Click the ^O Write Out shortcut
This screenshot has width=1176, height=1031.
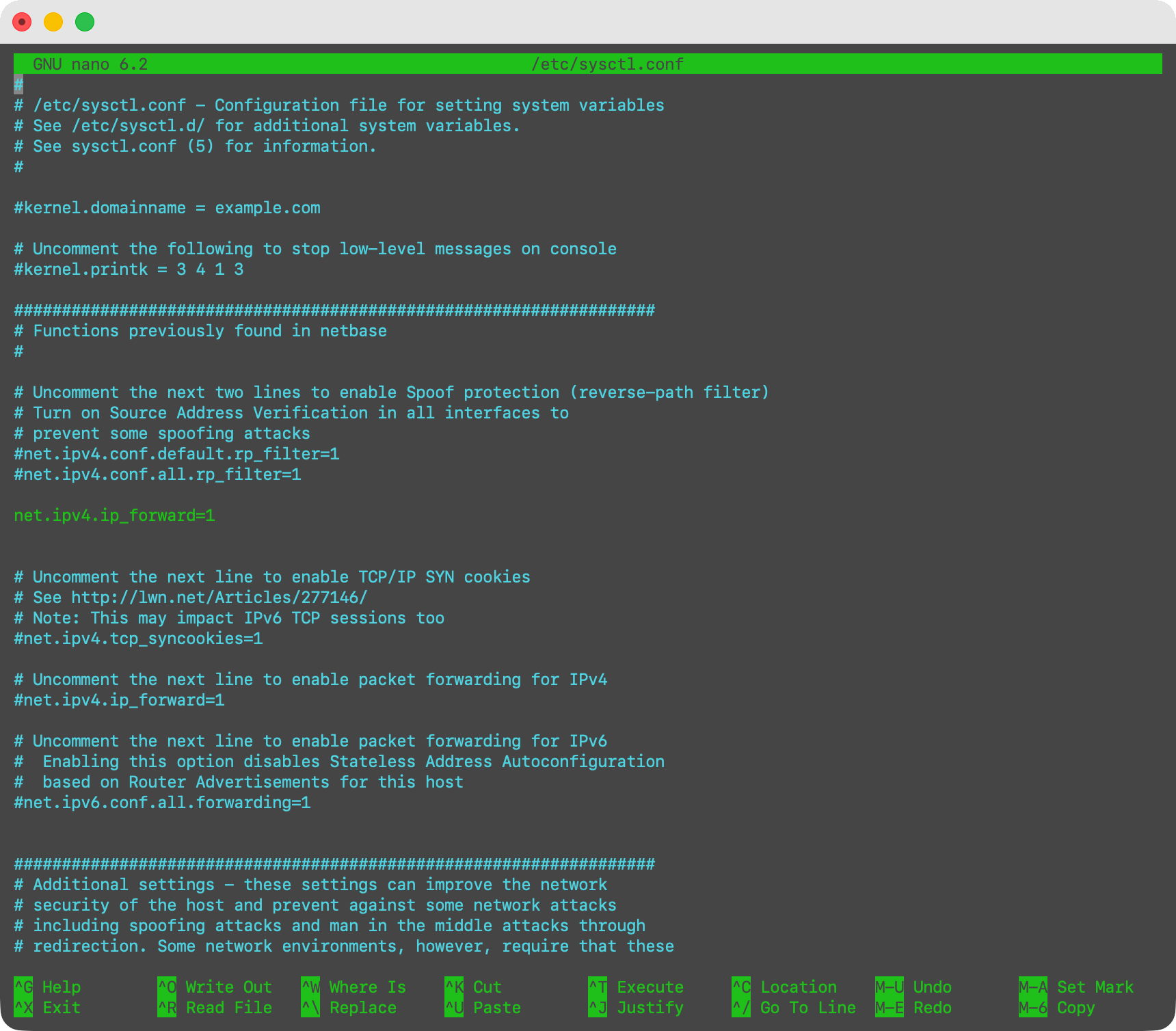tap(215, 987)
